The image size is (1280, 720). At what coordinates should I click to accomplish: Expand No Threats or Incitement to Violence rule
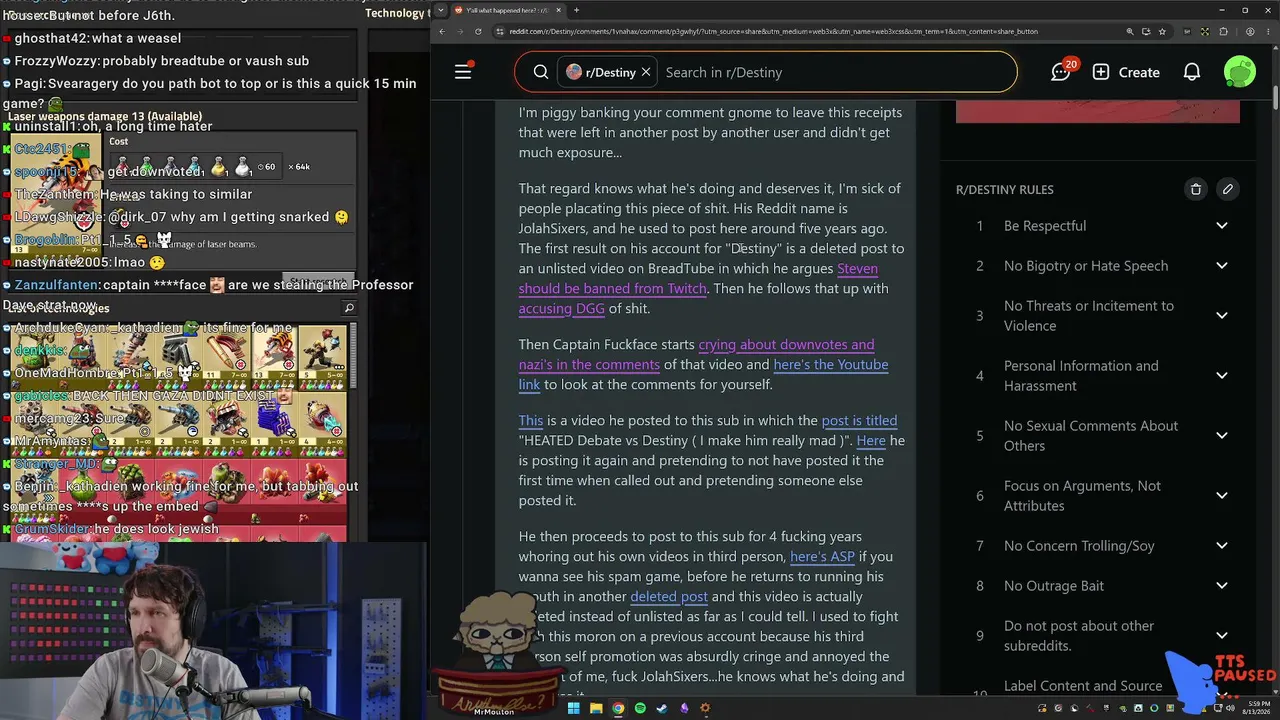tap(1221, 316)
